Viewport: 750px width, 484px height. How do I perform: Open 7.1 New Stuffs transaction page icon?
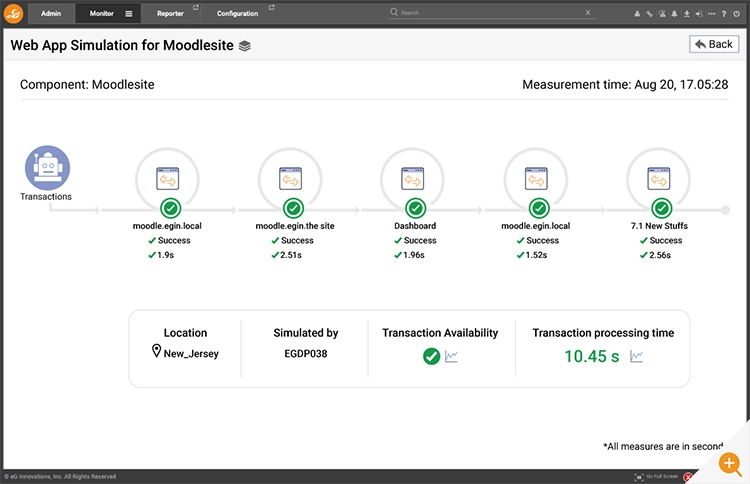(x=659, y=179)
